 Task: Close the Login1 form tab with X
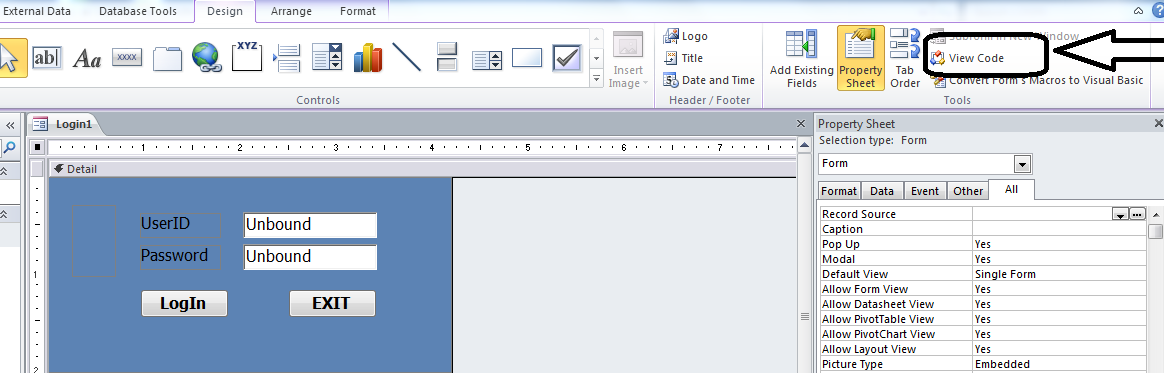pos(800,124)
